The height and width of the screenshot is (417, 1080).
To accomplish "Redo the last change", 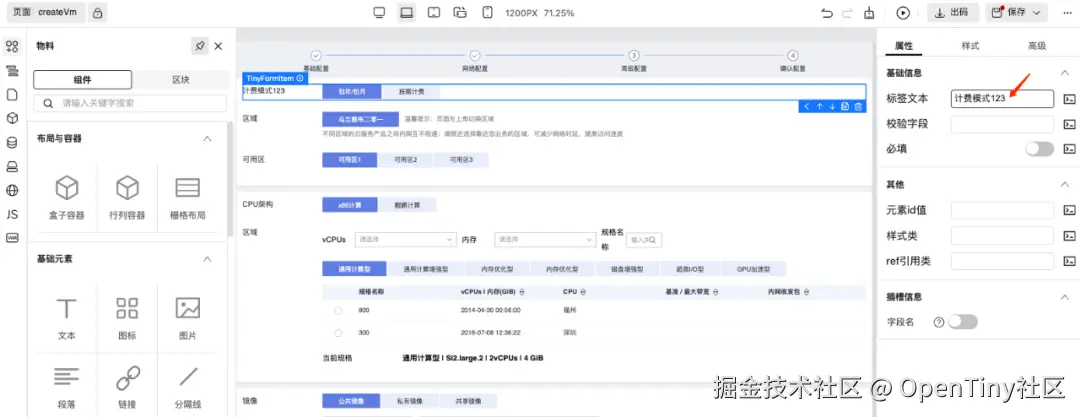I will click(x=847, y=13).
